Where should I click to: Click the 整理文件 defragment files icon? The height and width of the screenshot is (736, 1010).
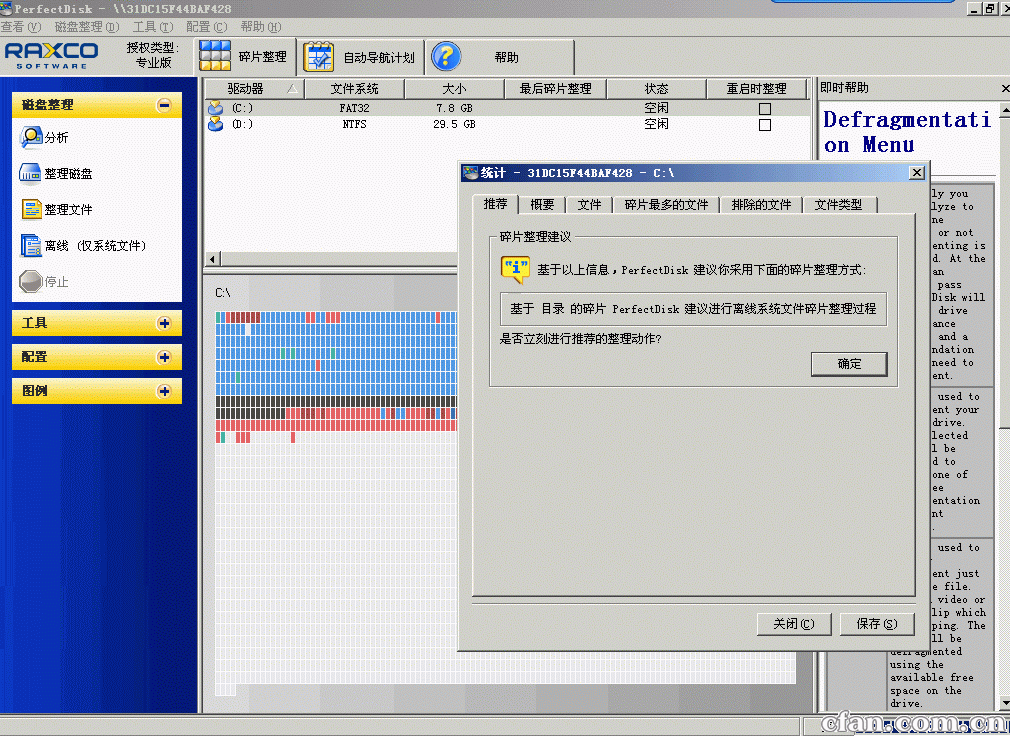coord(30,209)
